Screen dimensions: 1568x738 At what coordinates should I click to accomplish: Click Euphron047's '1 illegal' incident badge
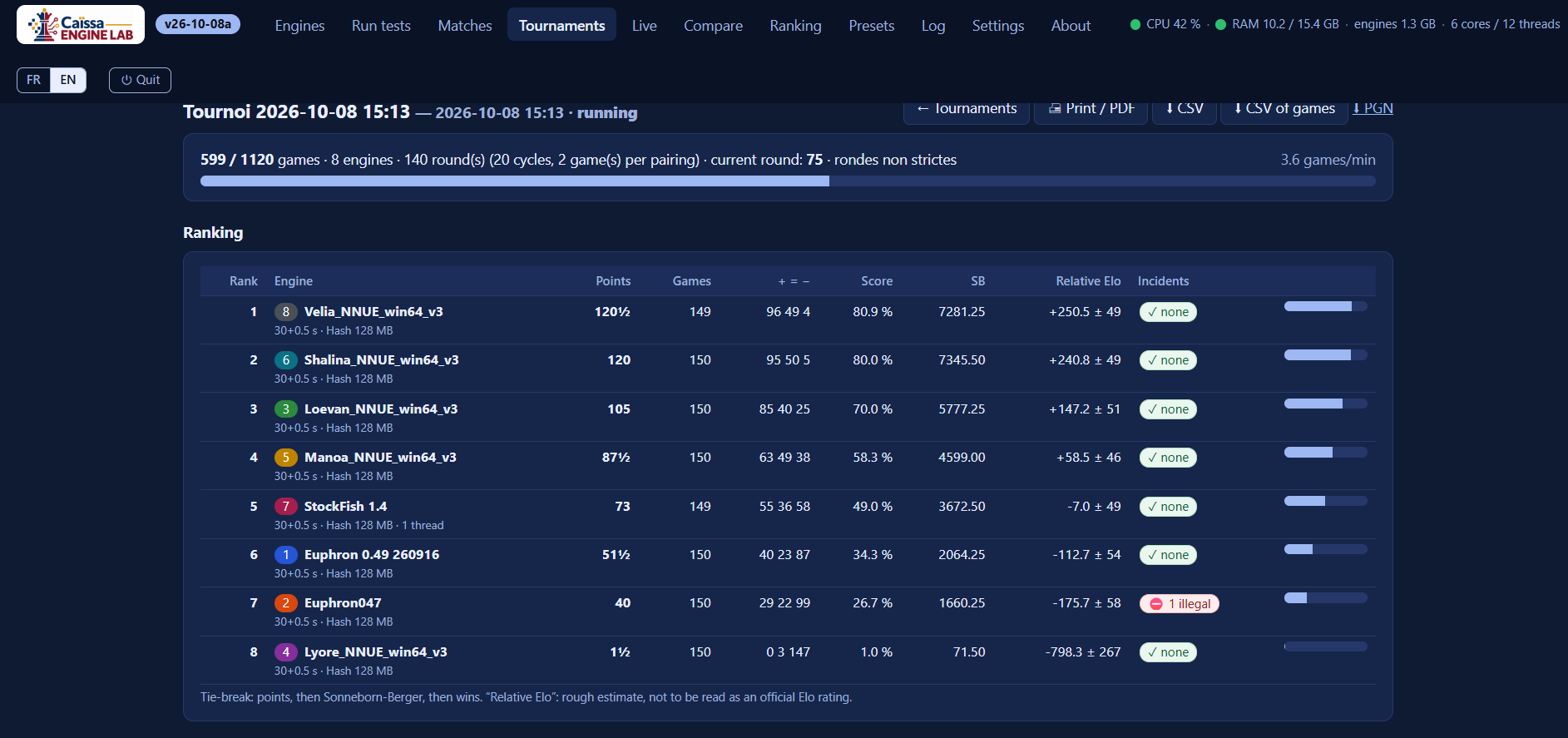point(1179,604)
